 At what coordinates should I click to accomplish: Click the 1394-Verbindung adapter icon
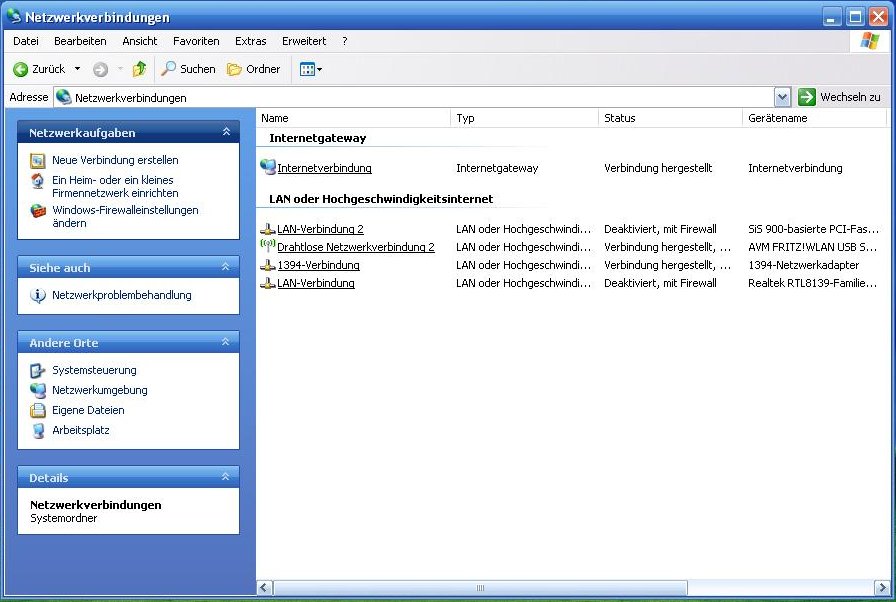tap(267, 264)
